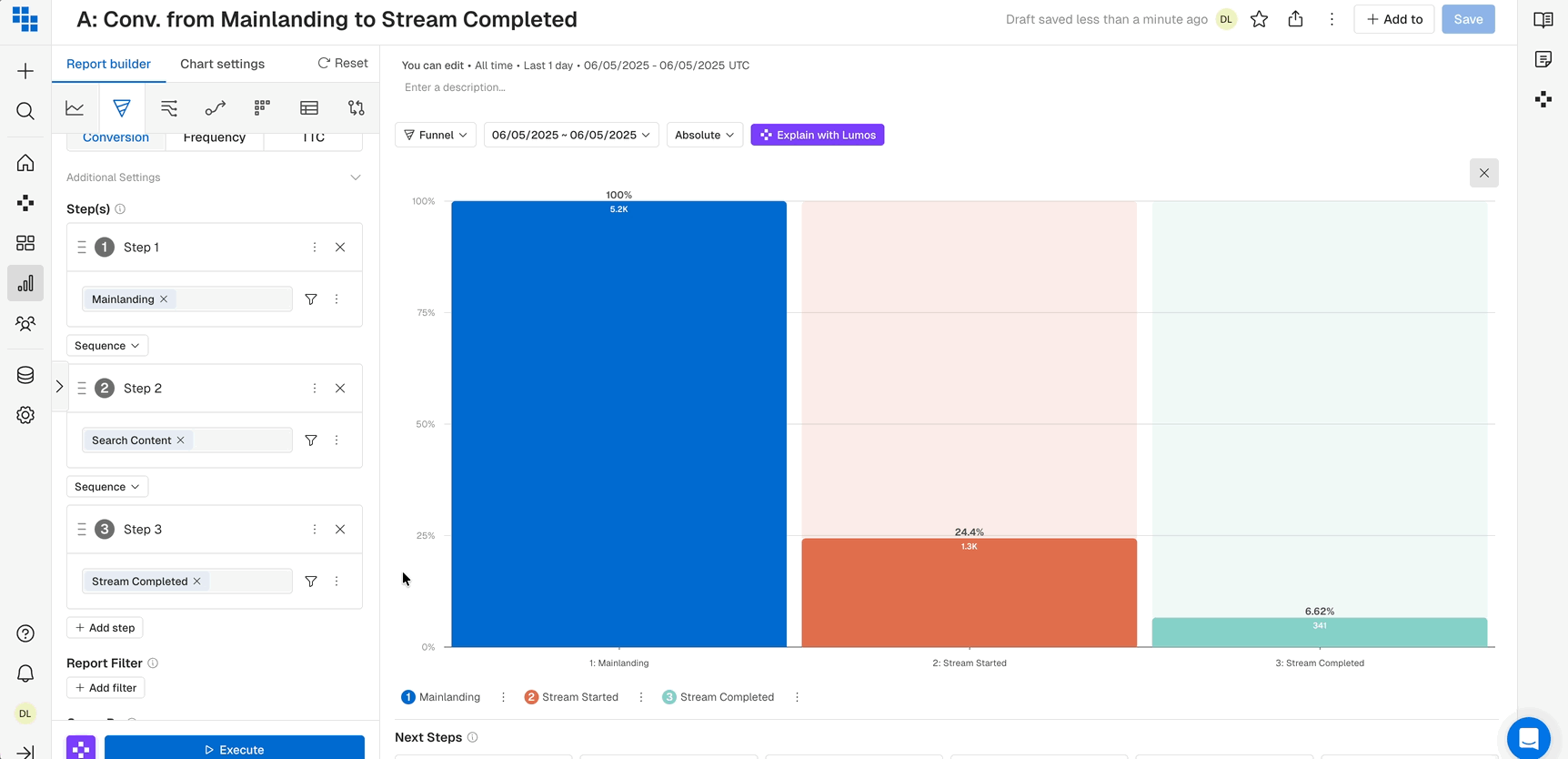Open the Sequence dropdown below Step 2

pyautogui.click(x=107, y=487)
